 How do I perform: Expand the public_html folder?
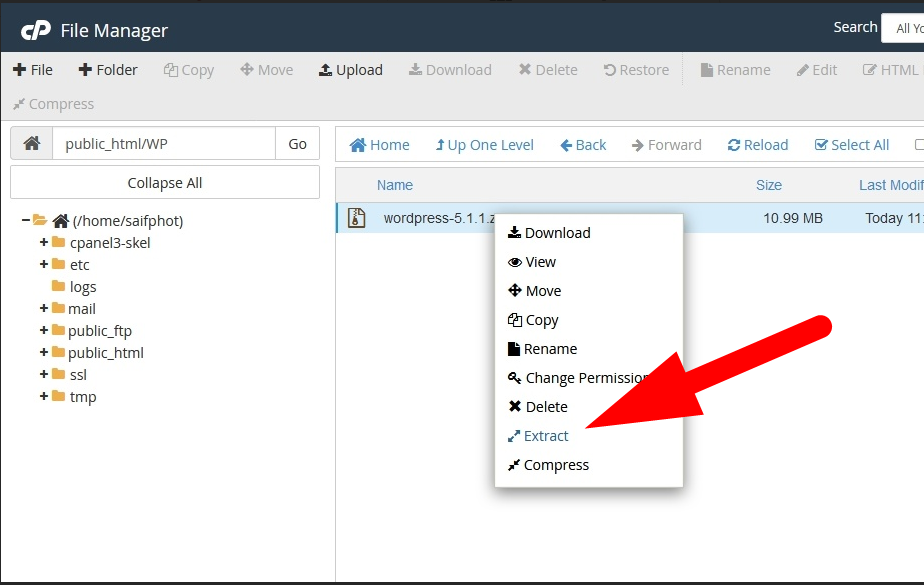(44, 352)
